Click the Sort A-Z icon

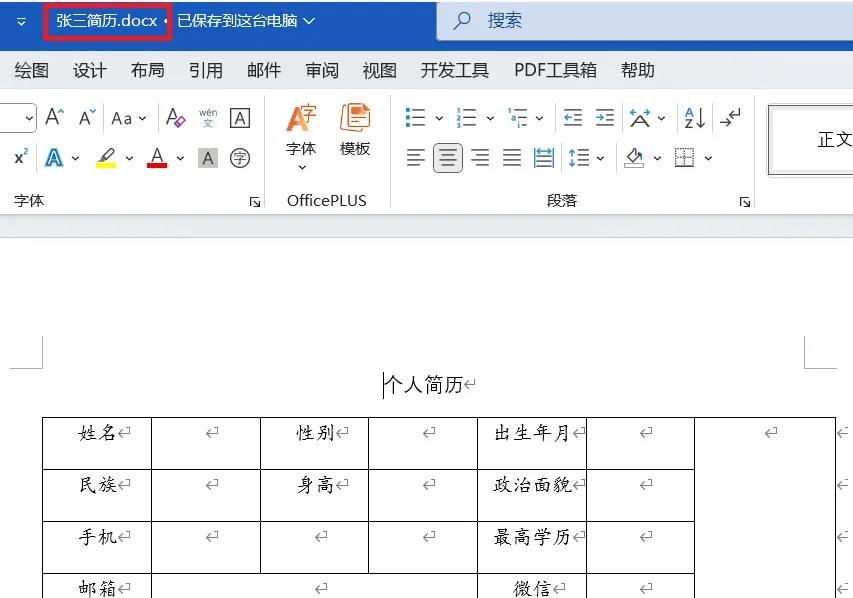point(695,118)
